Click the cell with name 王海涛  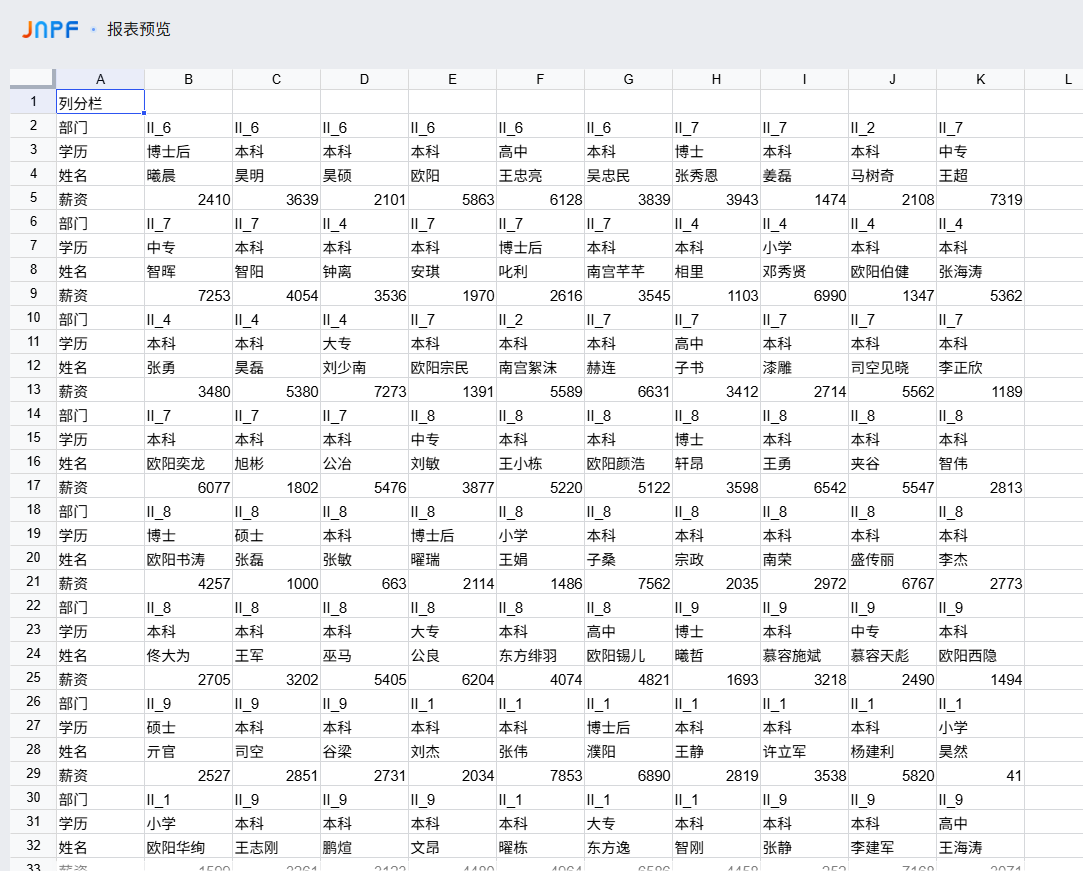[x=981, y=847]
